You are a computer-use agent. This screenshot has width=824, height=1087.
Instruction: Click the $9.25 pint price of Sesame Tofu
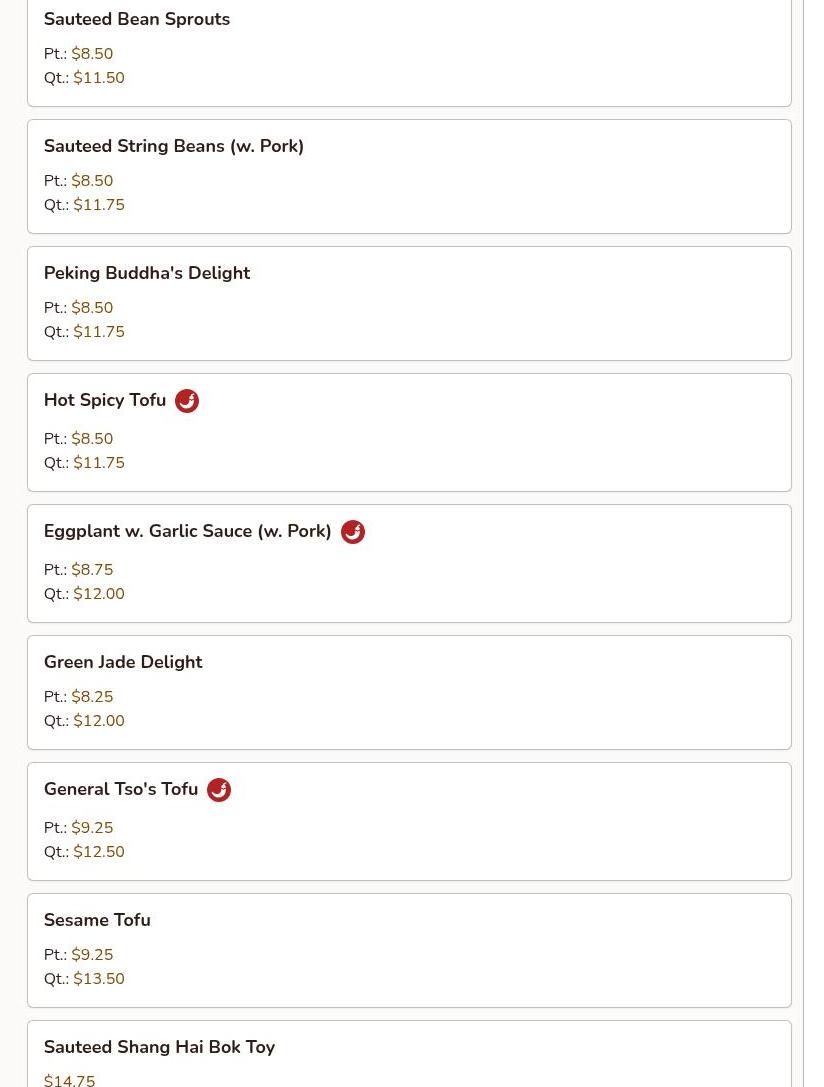tap(92, 955)
